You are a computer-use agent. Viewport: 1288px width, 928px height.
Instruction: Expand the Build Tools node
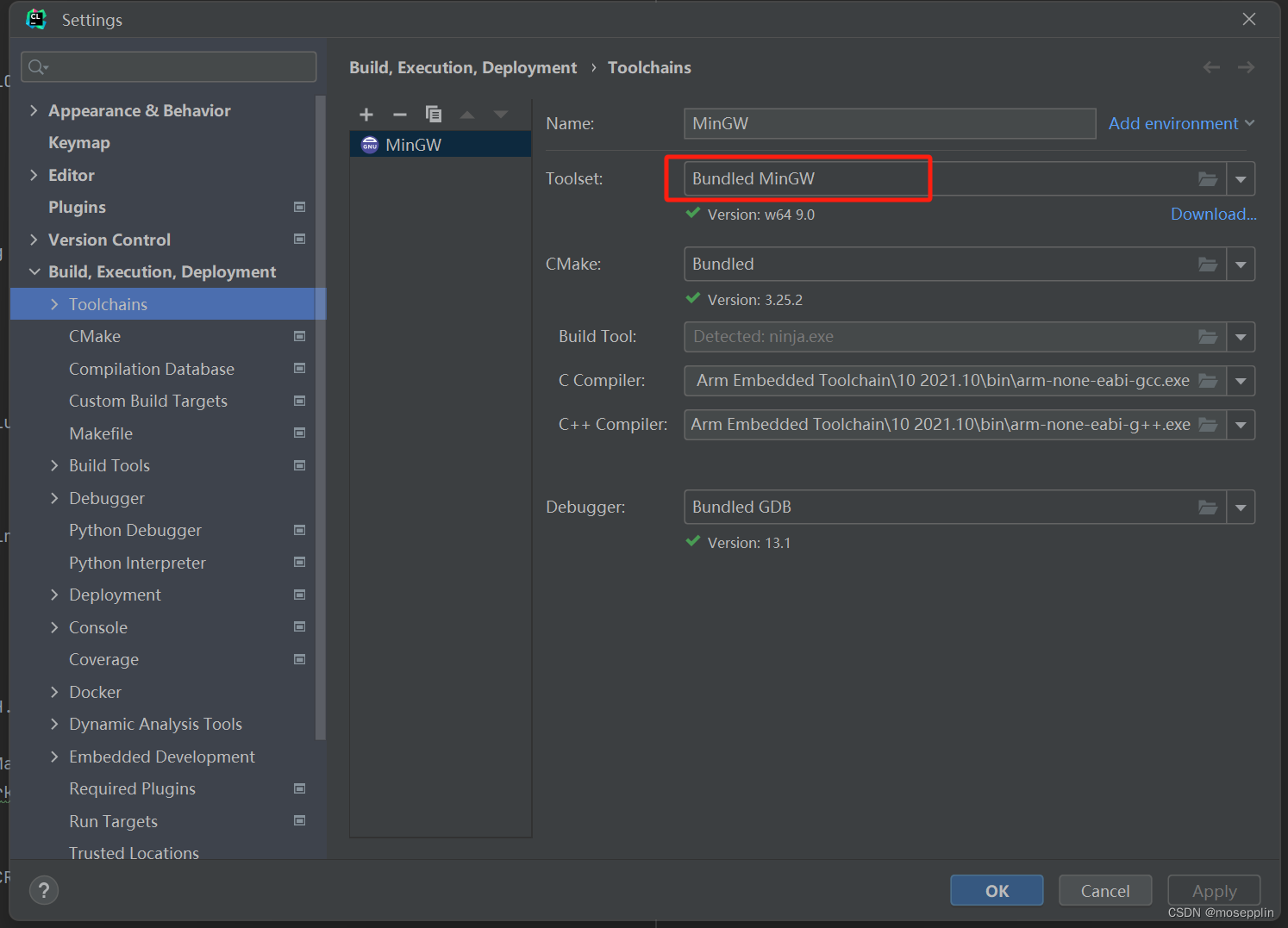(54, 465)
